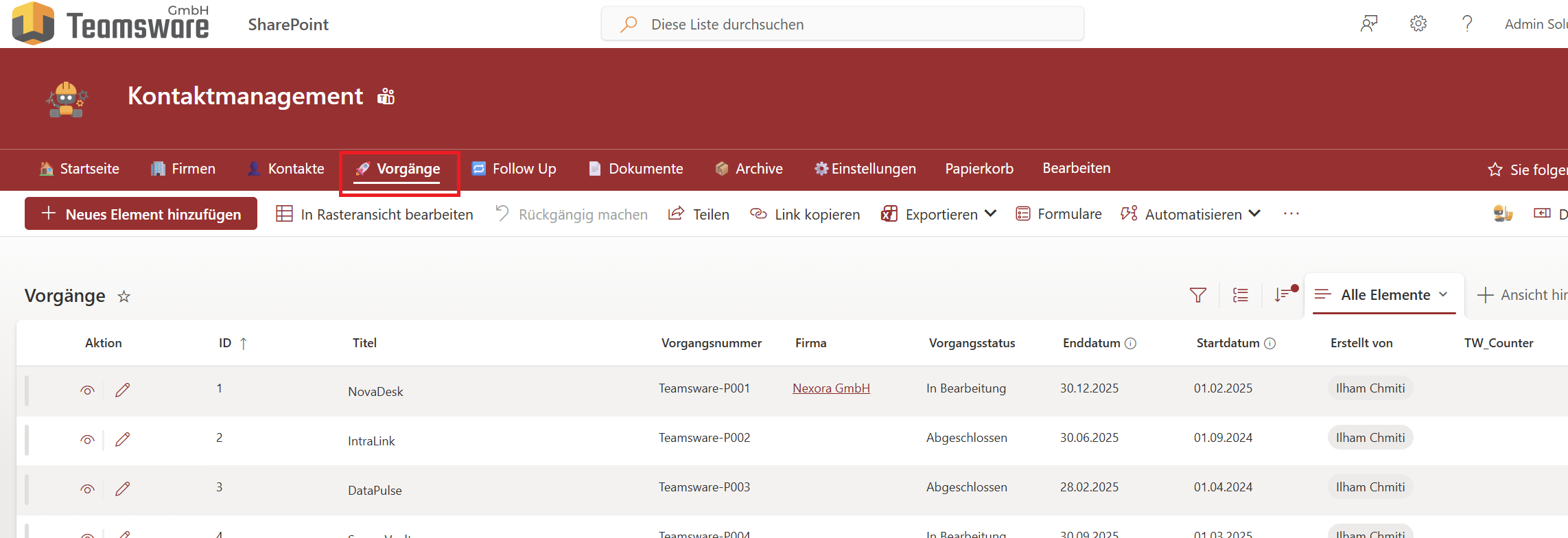Go to the Follow Up tab
The height and width of the screenshot is (538, 1568).
pos(515,169)
